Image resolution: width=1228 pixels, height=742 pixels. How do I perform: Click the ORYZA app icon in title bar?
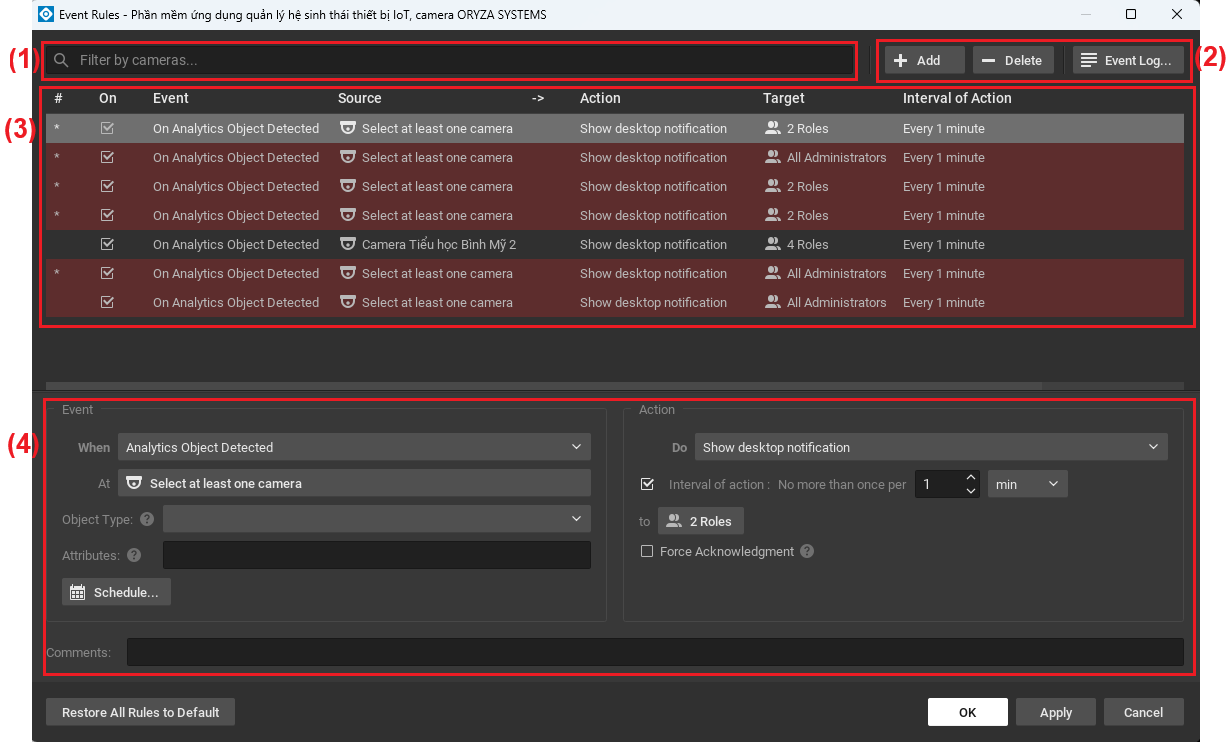tap(45, 15)
